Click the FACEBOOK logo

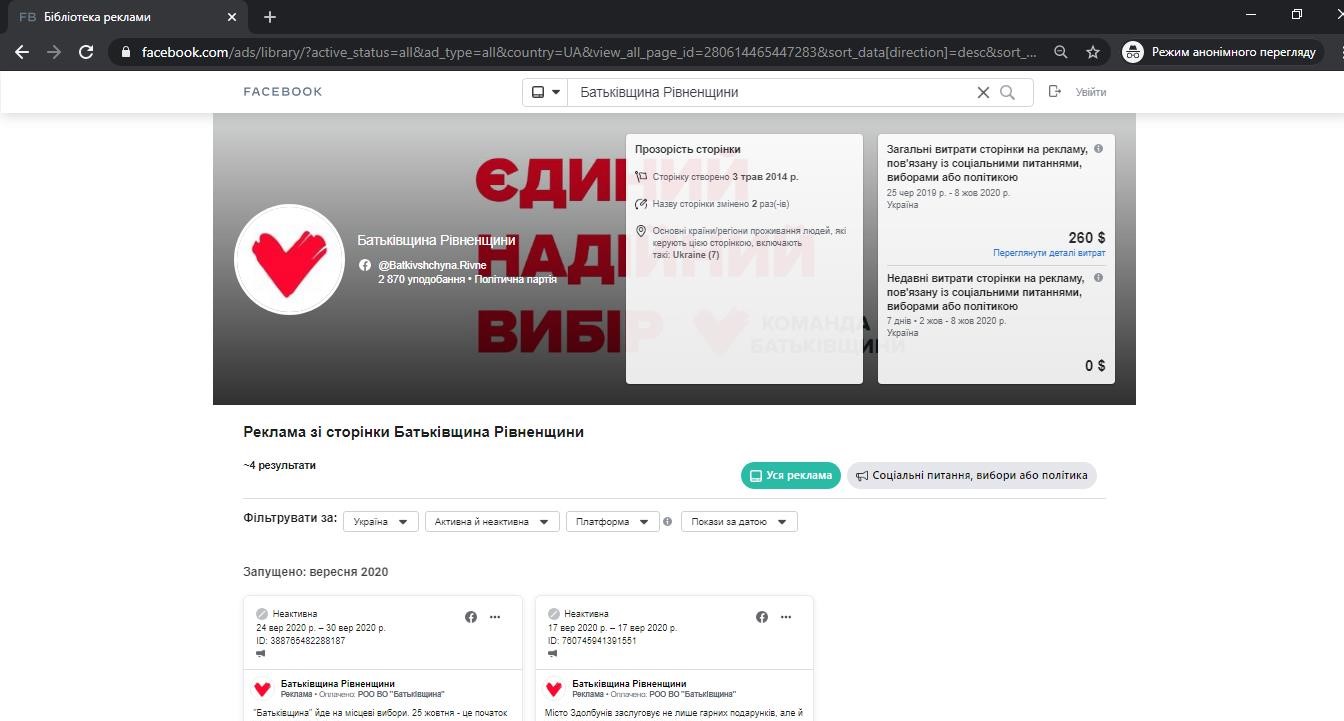[x=283, y=92]
